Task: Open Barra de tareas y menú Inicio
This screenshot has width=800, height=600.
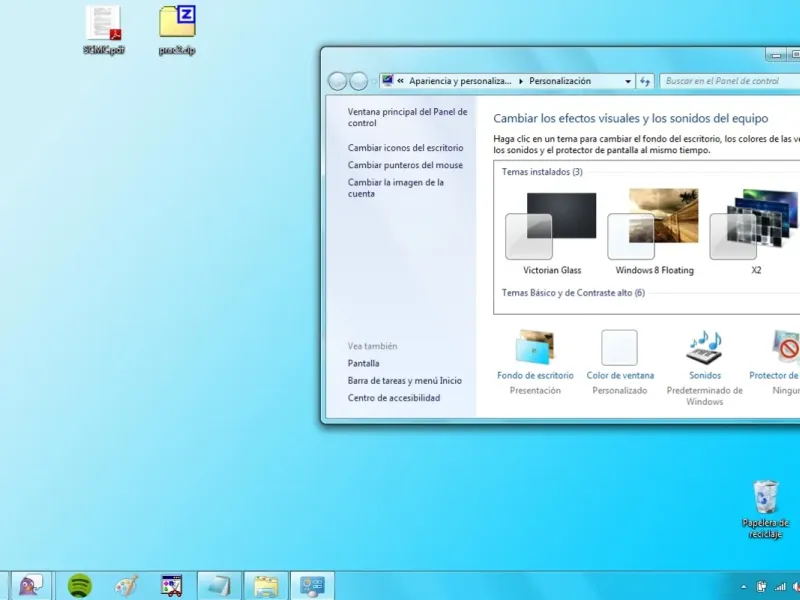Action: [405, 381]
